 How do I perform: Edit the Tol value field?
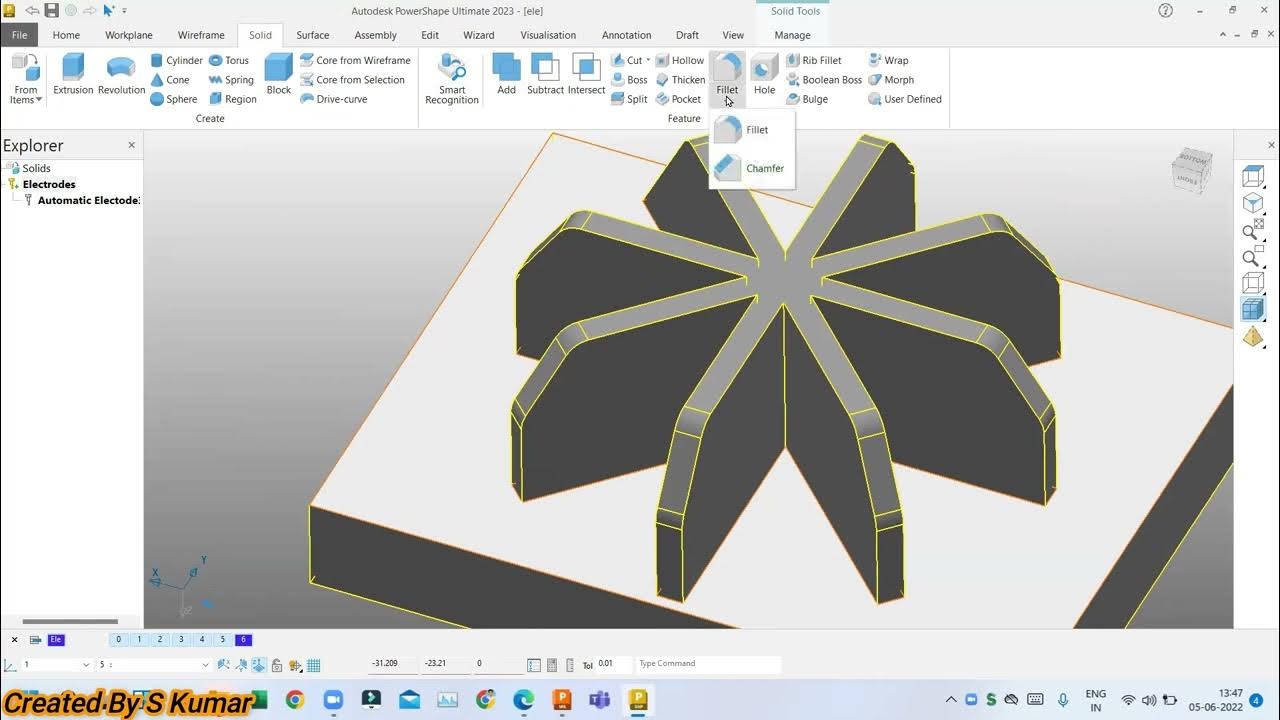coord(613,664)
